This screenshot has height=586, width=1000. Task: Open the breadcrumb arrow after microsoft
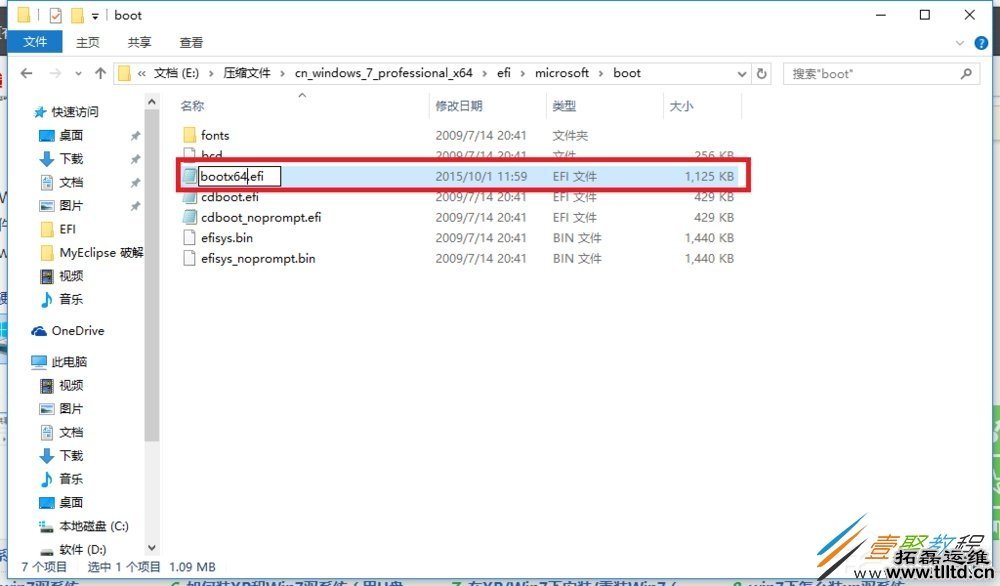[600, 73]
